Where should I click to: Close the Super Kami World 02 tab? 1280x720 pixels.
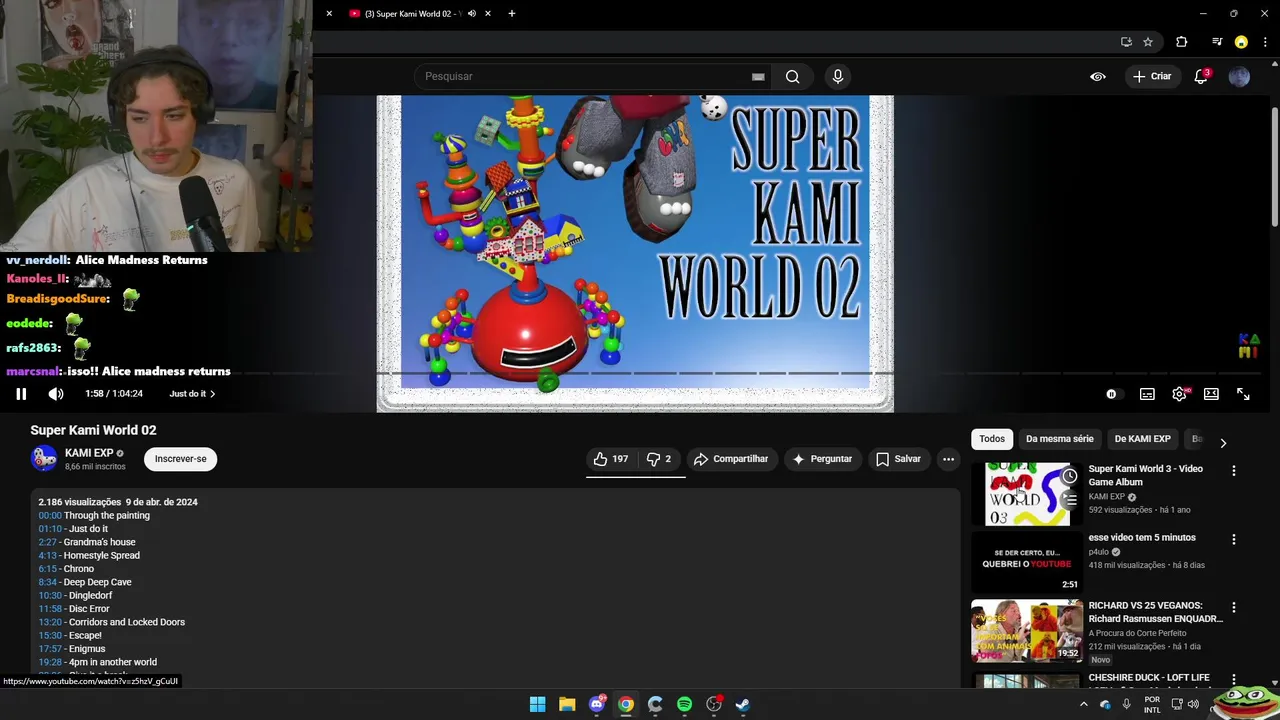488,14
